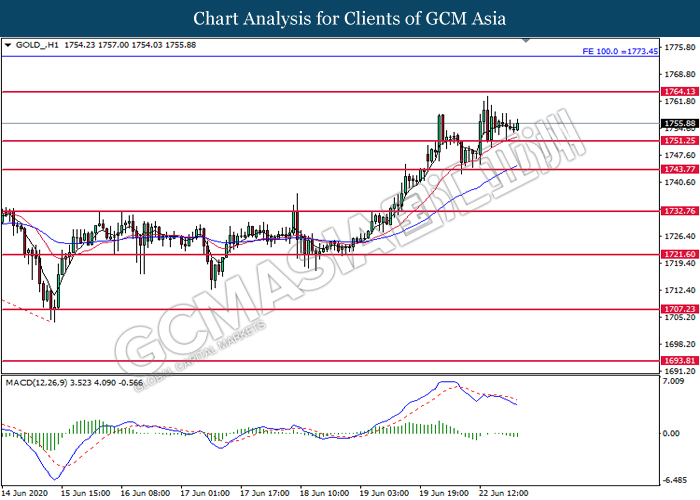Click the 1743.77 red price label
This screenshot has width=700, height=500.
(679, 169)
